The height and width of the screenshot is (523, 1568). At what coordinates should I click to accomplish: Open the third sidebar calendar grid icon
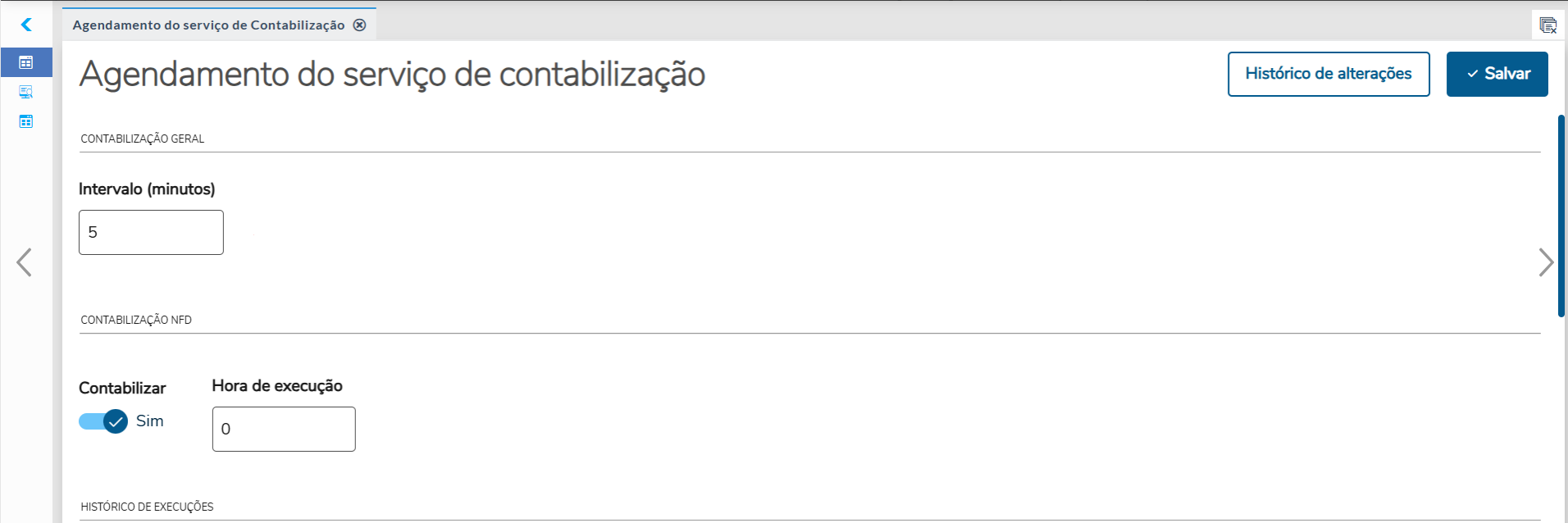pos(26,121)
